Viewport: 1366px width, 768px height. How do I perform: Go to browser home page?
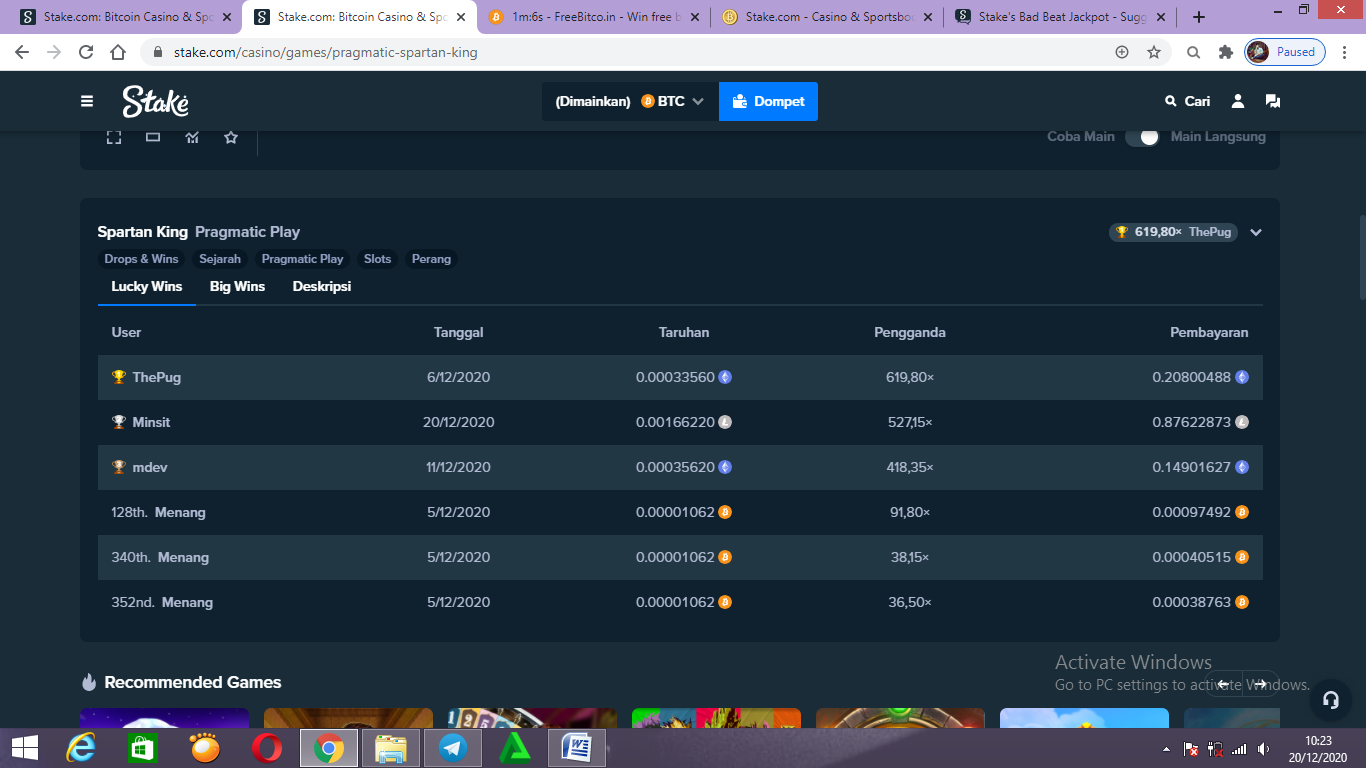point(118,52)
